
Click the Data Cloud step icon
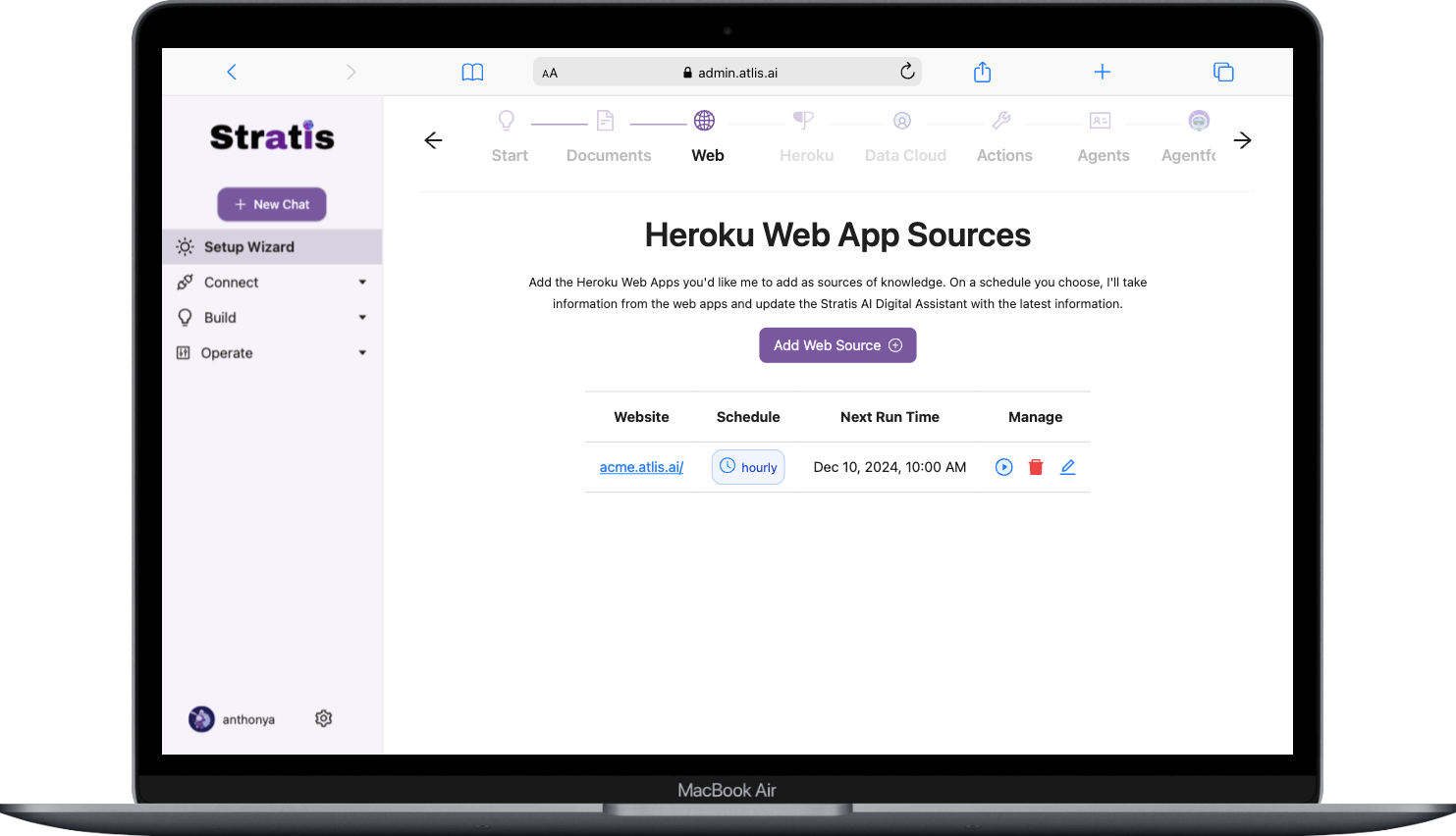[x=902, y=121]
